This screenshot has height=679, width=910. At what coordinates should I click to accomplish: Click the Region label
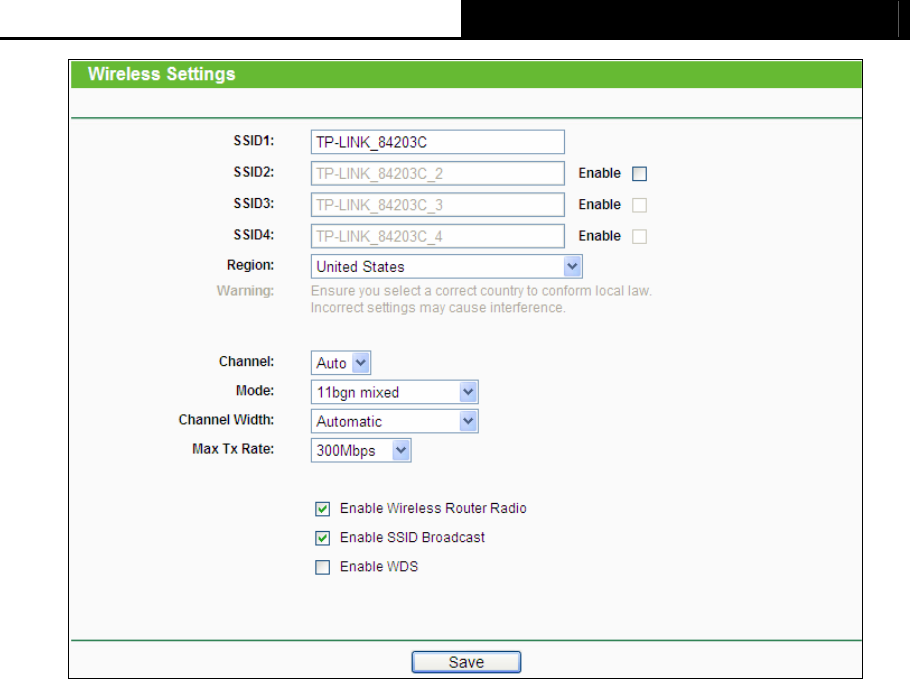(250, 265)
